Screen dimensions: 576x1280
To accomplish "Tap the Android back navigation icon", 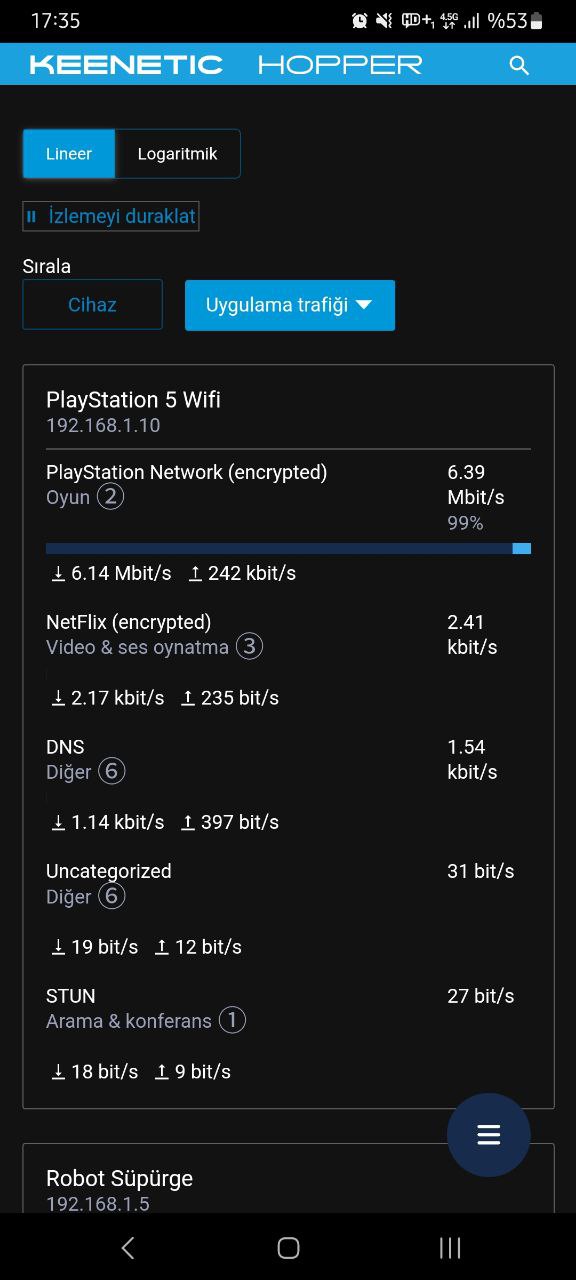I will click(x=127, y=1247).
